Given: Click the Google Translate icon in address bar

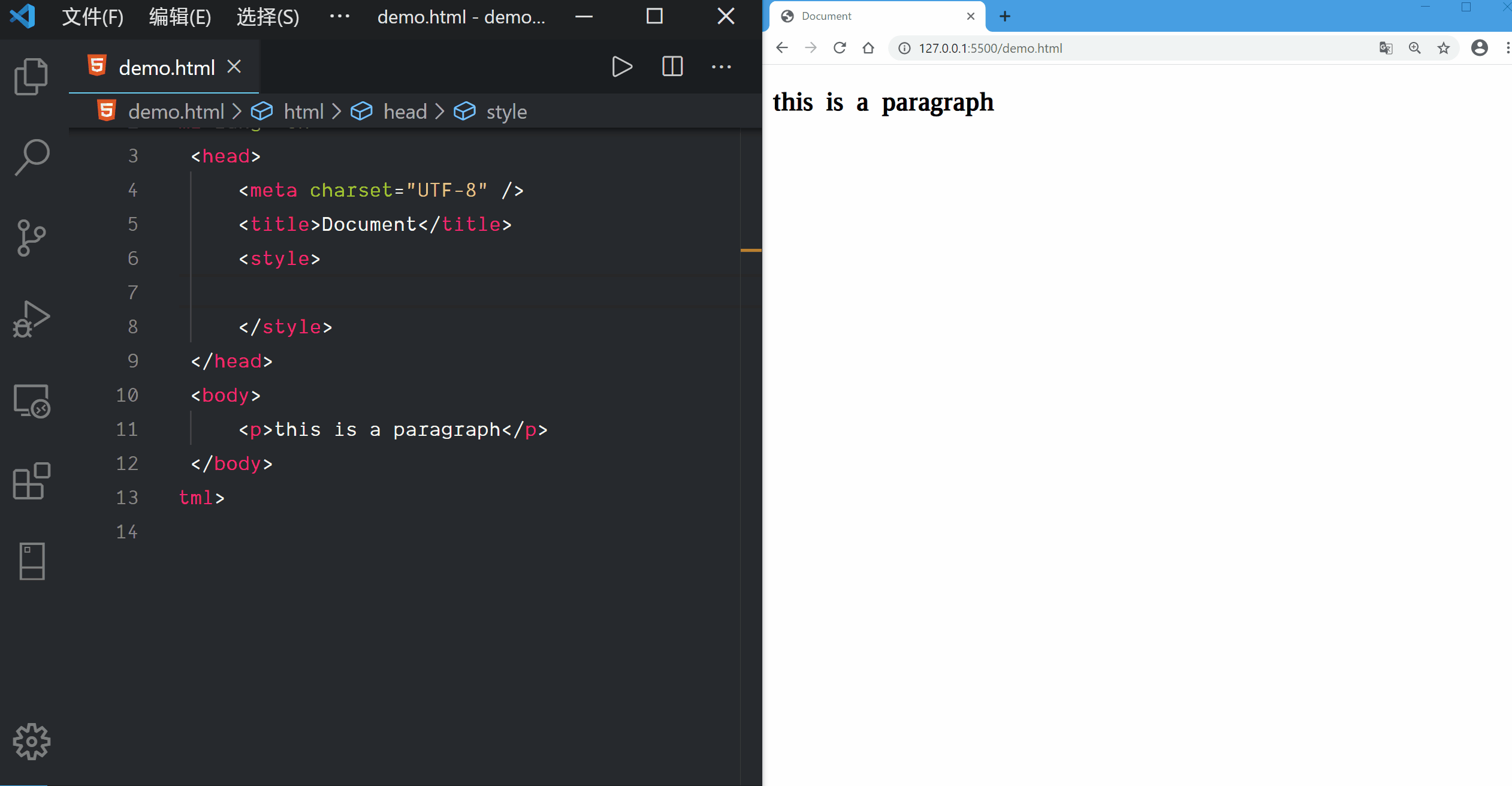Looking at the screenshot, I should [x=1386, y=48].
